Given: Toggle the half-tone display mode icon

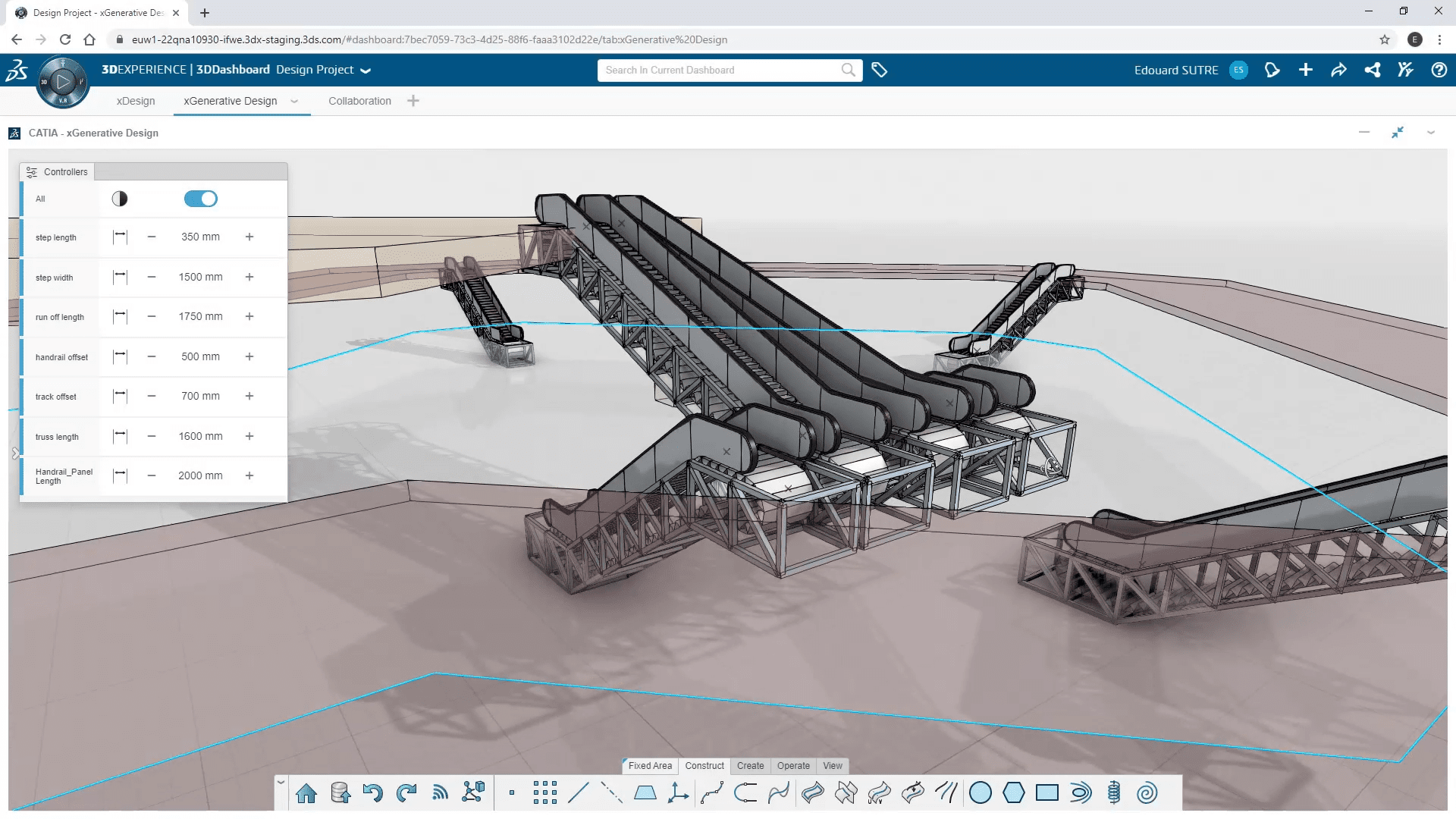Looking at the screenshot, I should (x=119, y=198).
